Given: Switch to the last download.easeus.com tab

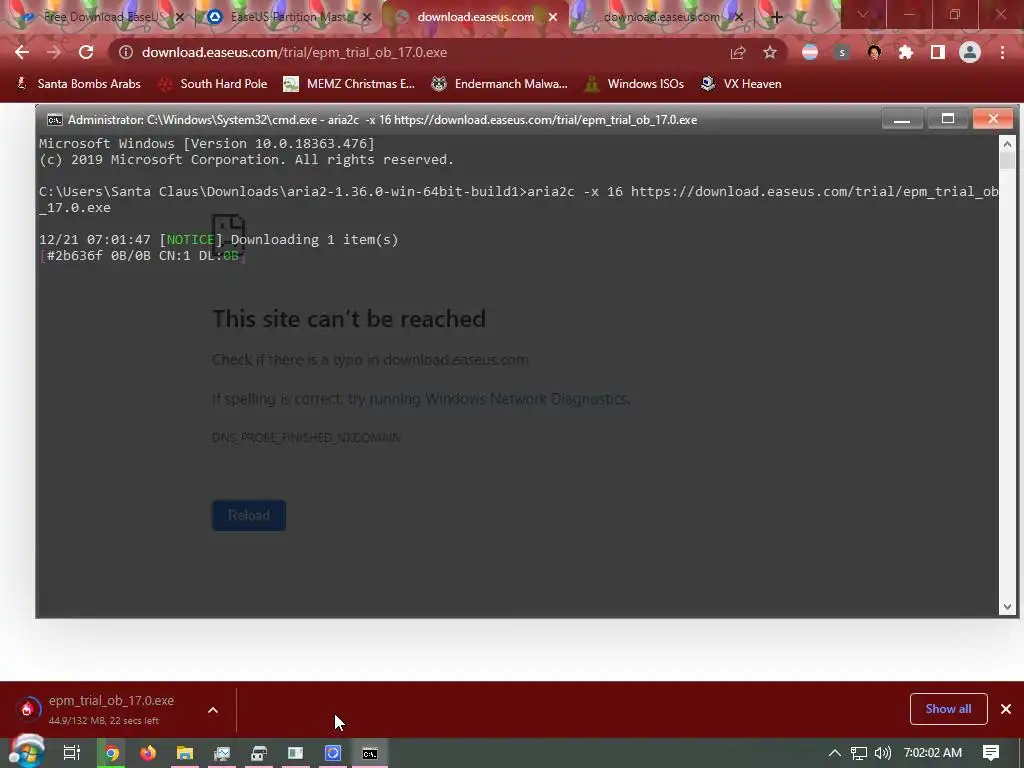Looking at the screenshot, I should pyautogui.click(x=662, y=17).
